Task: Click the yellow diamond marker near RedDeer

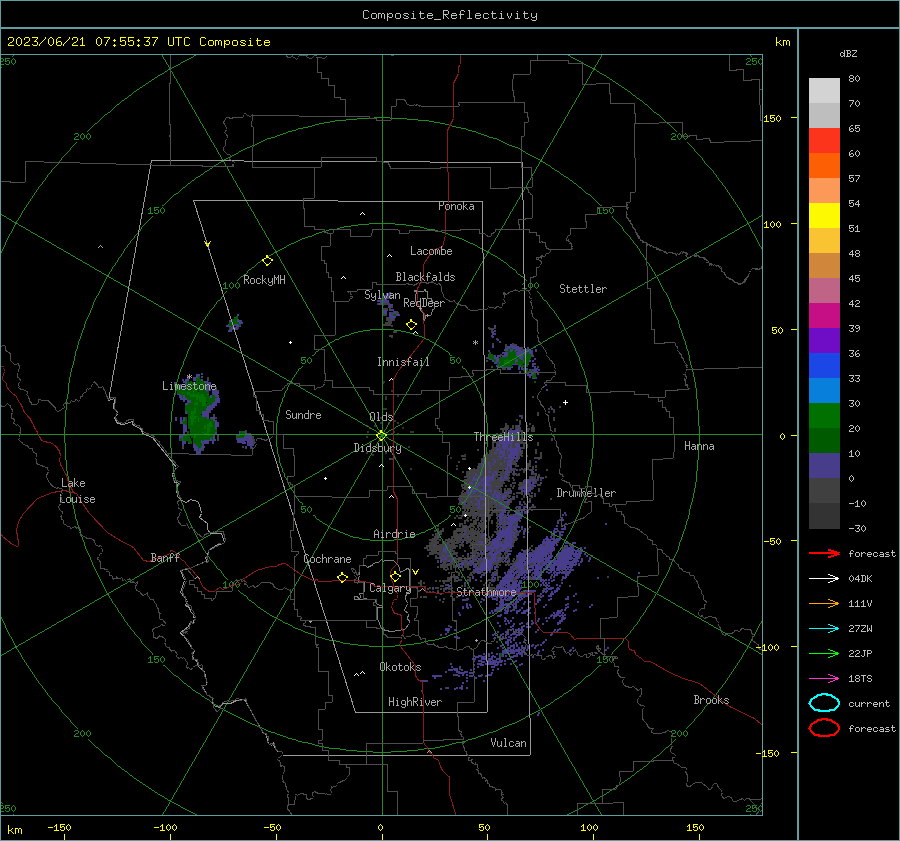Action: coord(411,325)
